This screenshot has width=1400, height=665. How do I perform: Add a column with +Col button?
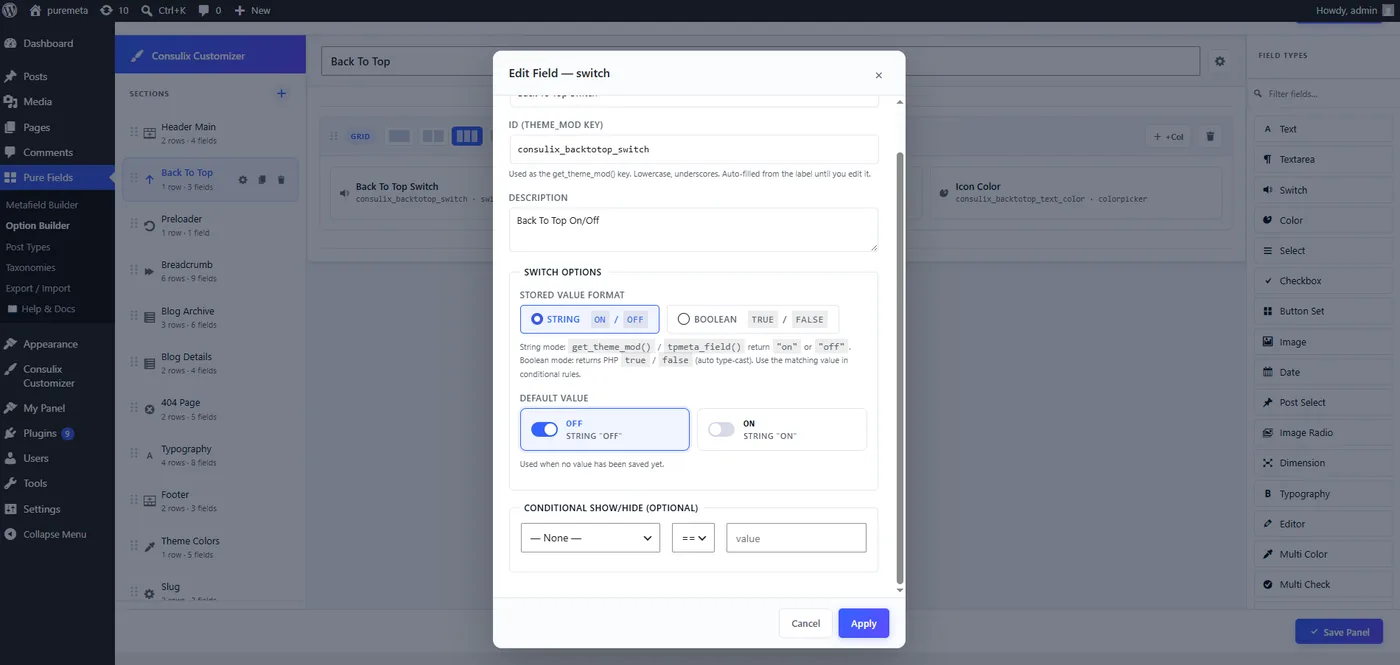tap(1167, 137)
